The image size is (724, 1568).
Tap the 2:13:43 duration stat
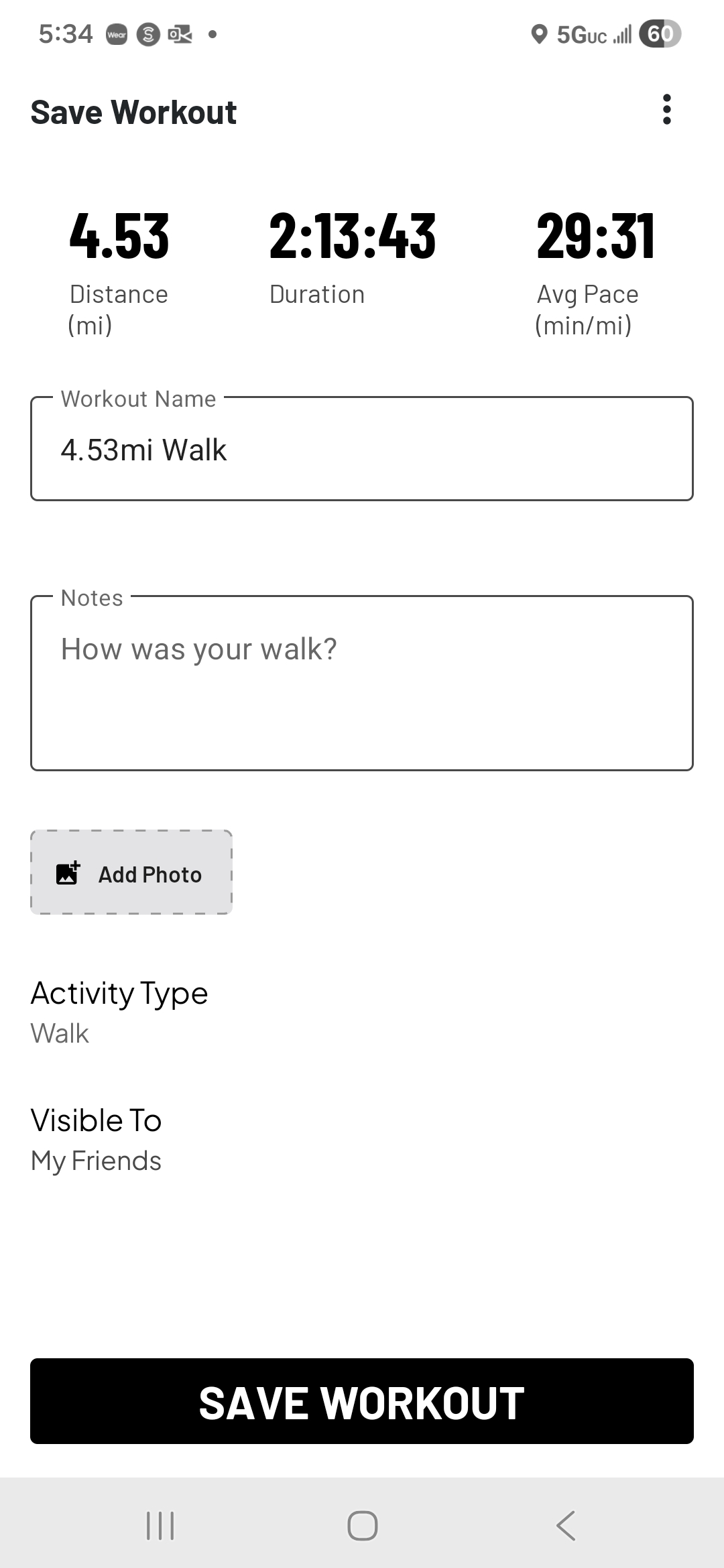click(x=353, y=236)
